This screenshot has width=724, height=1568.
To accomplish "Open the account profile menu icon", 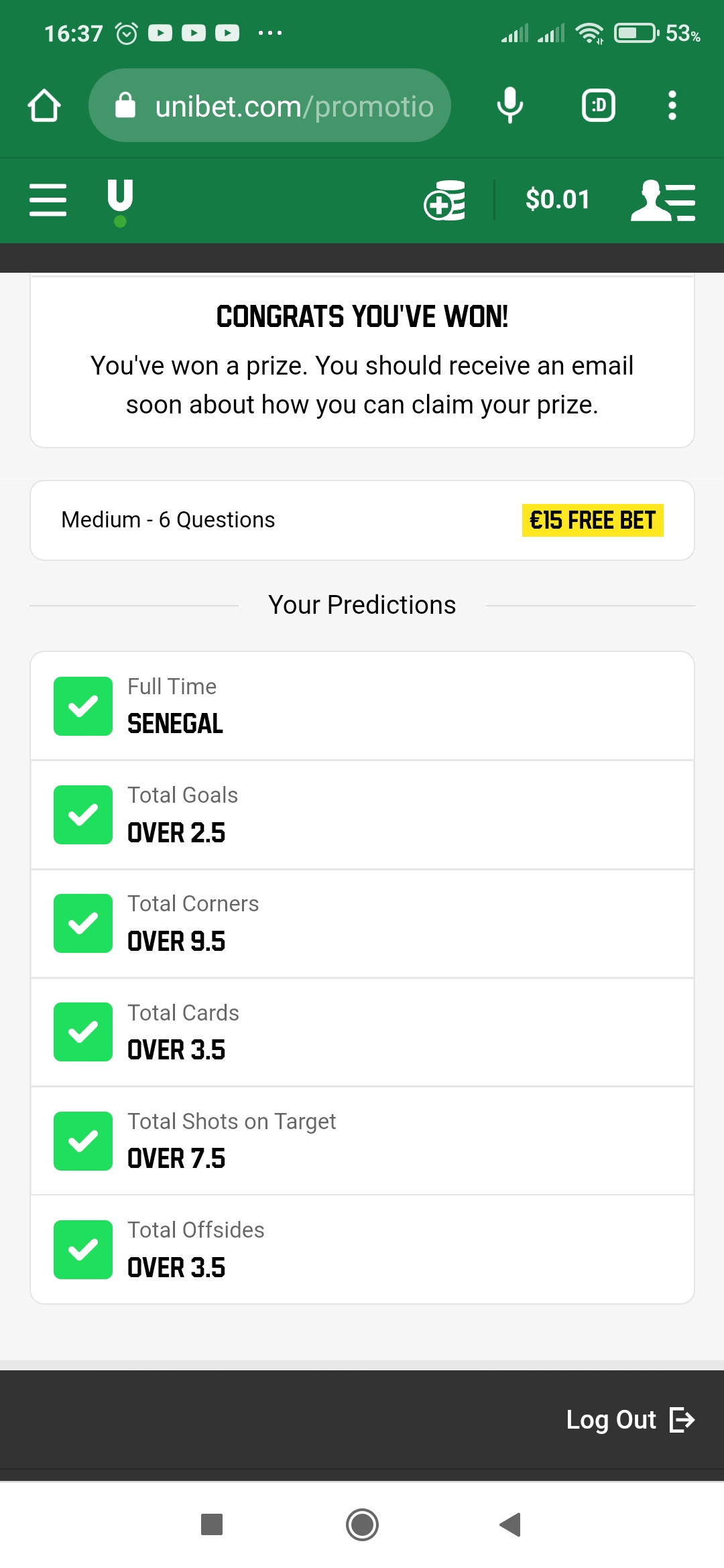I will [663, 200].
